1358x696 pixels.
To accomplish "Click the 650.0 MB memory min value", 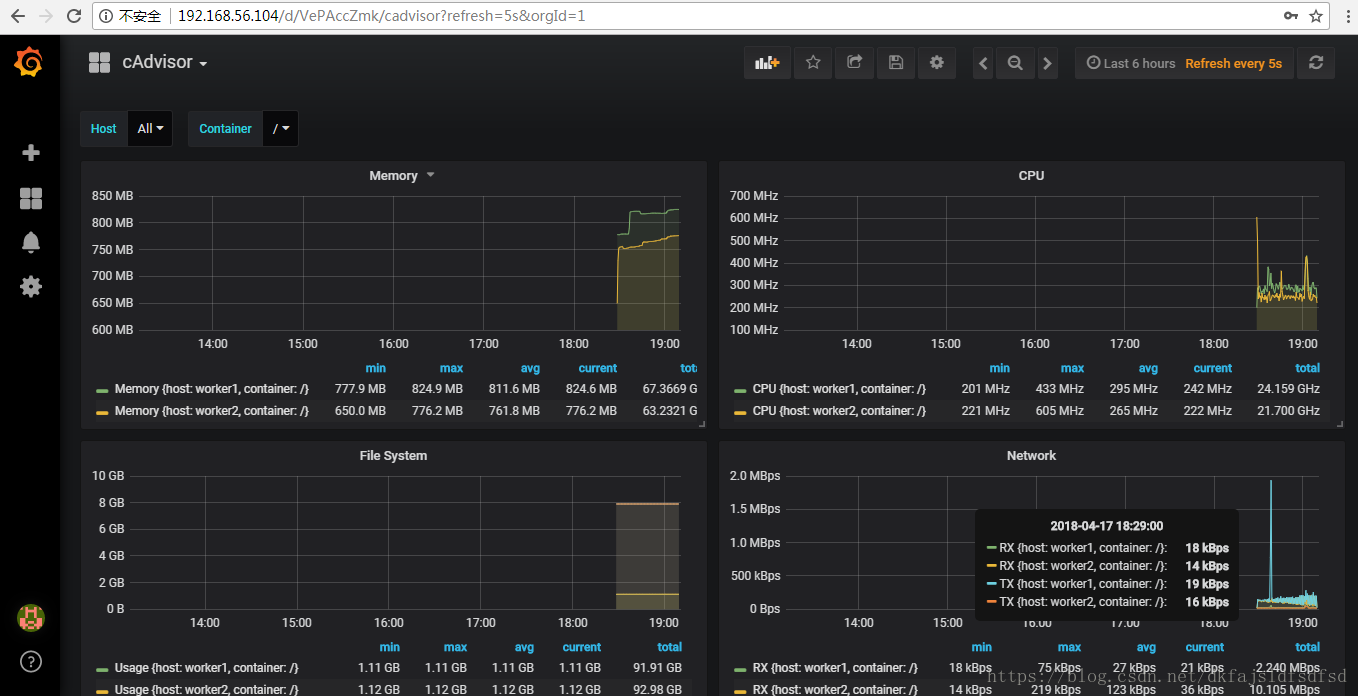I will click(x=360, y=411).
